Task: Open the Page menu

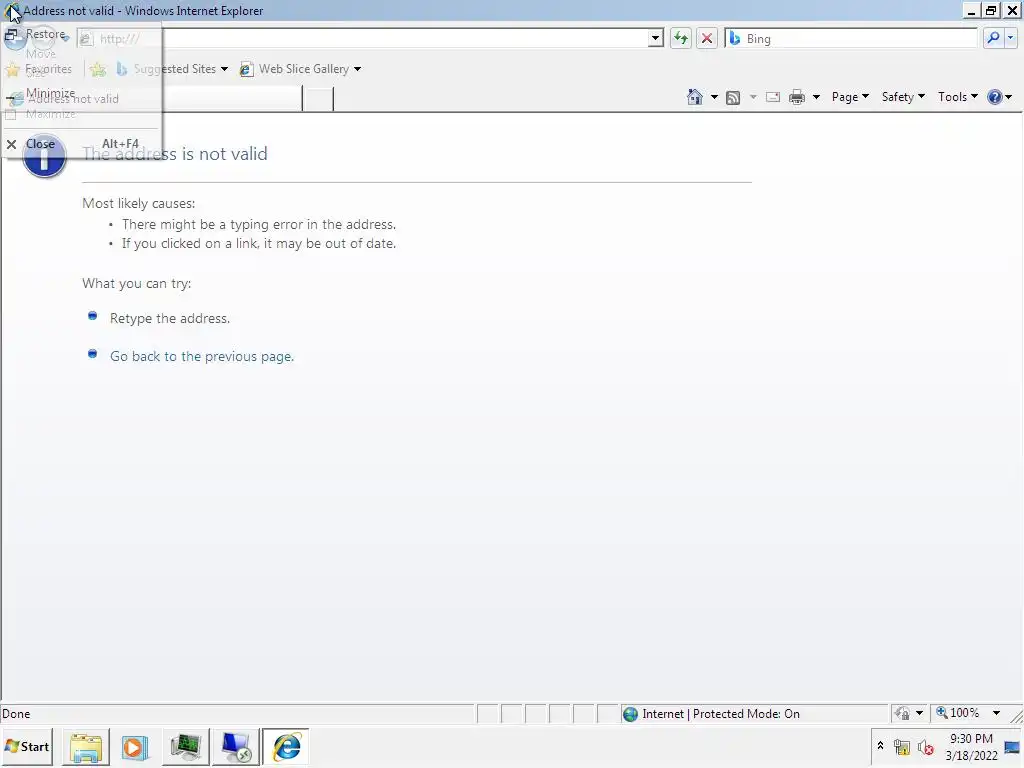Action: tap(850, 97)
